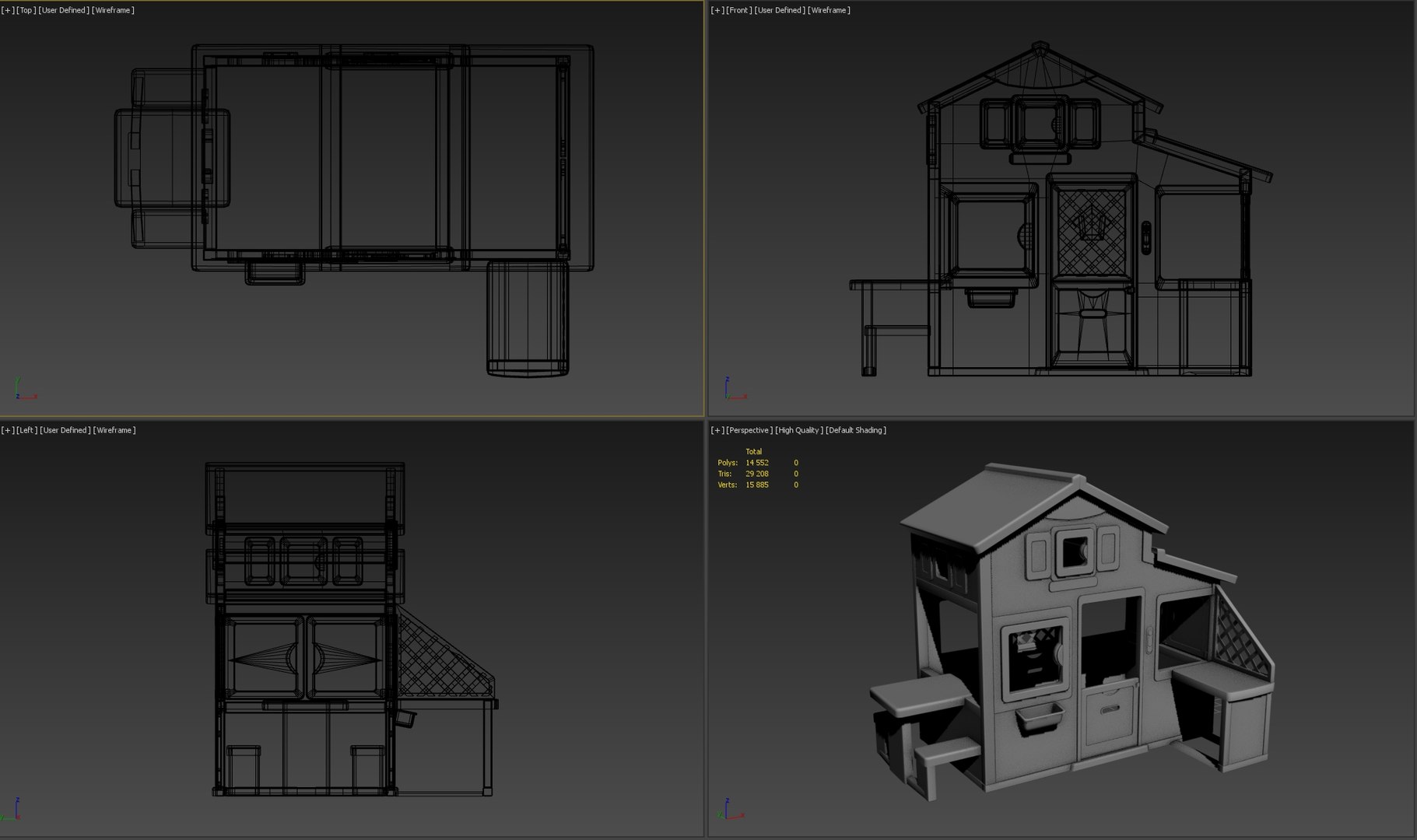Click the axis gizmo in Perspective viewport
Image resolution: width=1417 pixels, height=840 pixels.
[733, 809]
